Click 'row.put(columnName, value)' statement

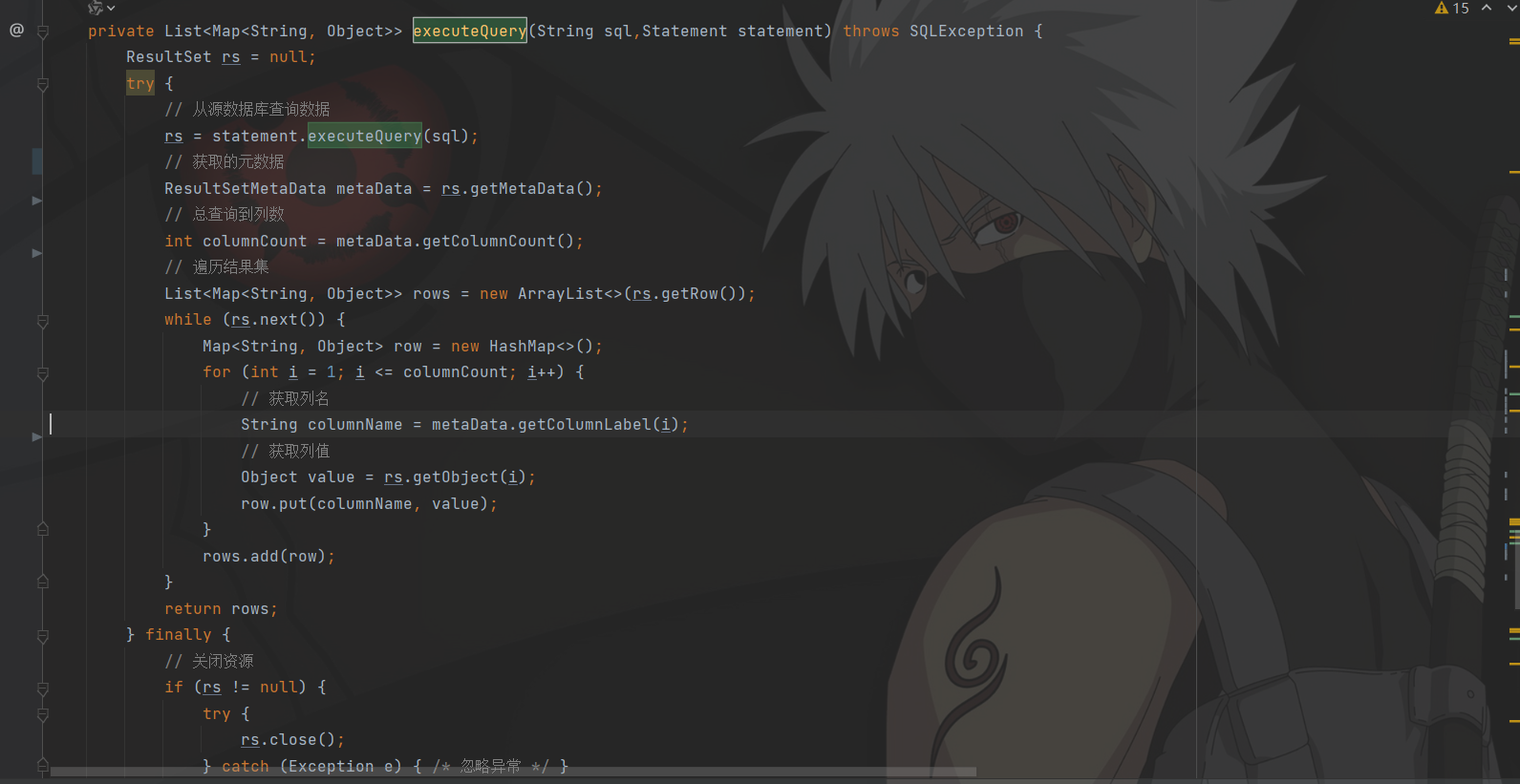[x=369, y=503]
